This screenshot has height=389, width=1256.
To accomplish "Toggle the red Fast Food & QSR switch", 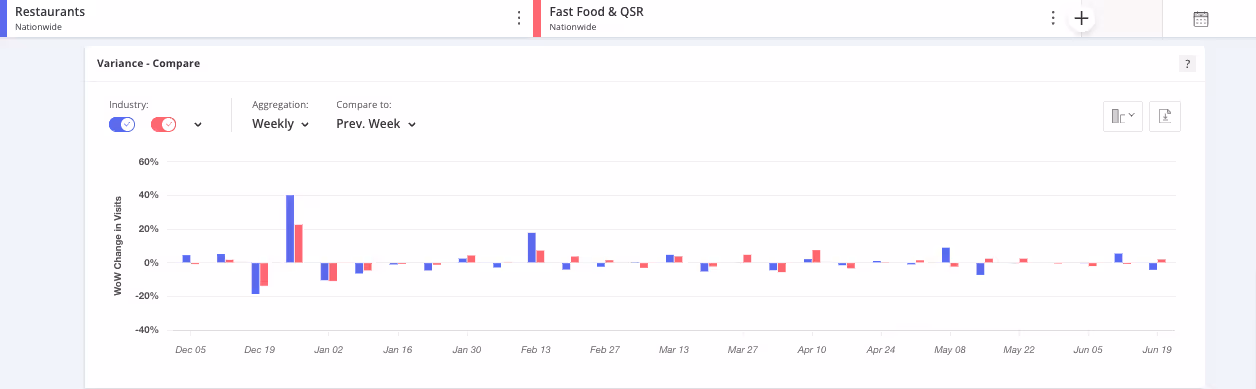I will click(164, 124).
